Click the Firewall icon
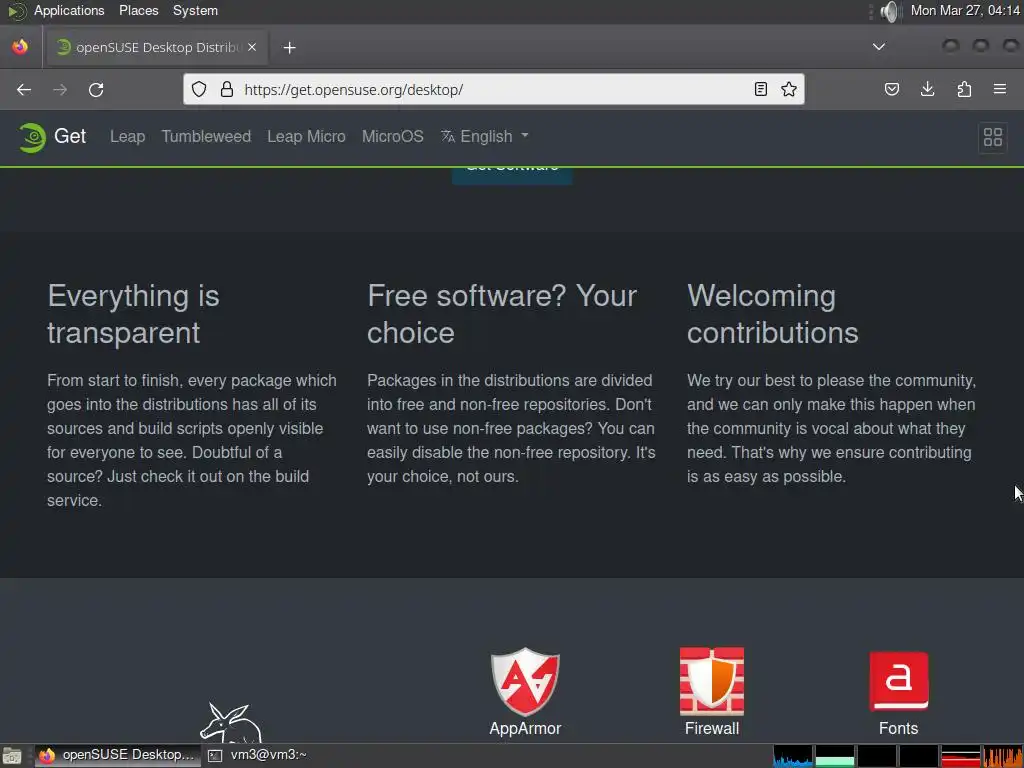 click(712, 681)
